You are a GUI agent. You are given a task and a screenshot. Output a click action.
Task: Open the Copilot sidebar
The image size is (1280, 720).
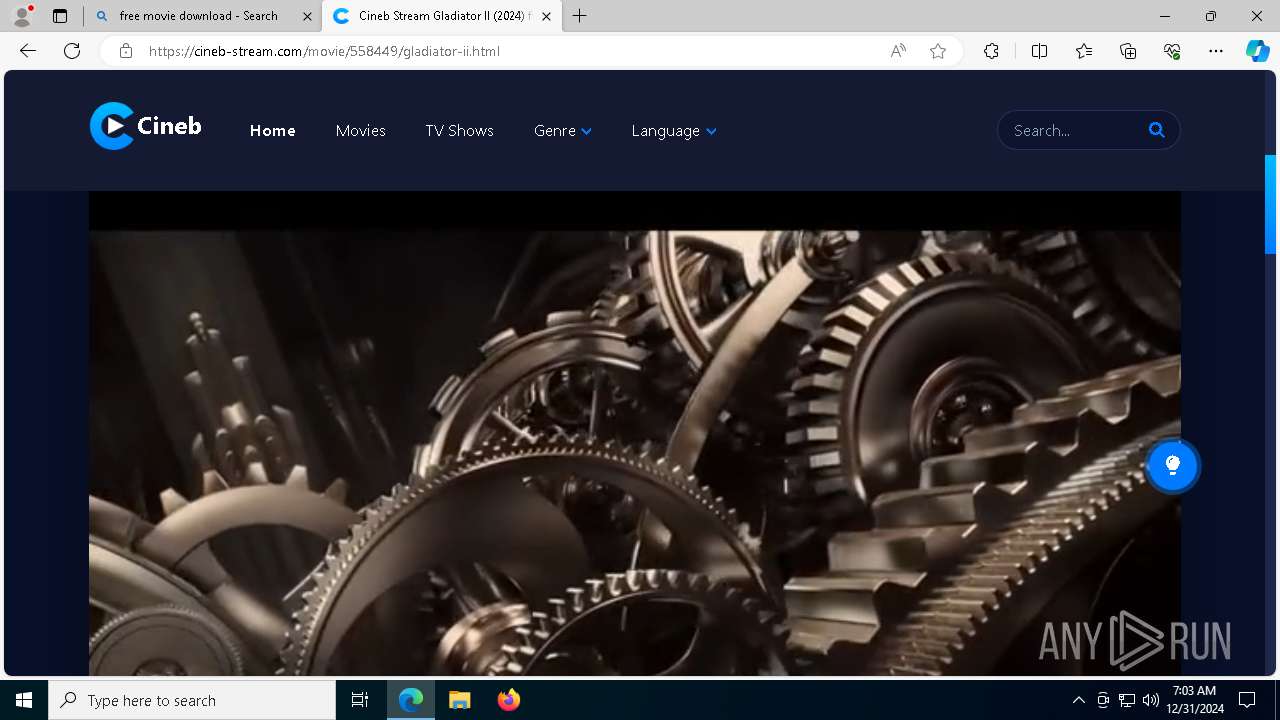point(1257,51)
